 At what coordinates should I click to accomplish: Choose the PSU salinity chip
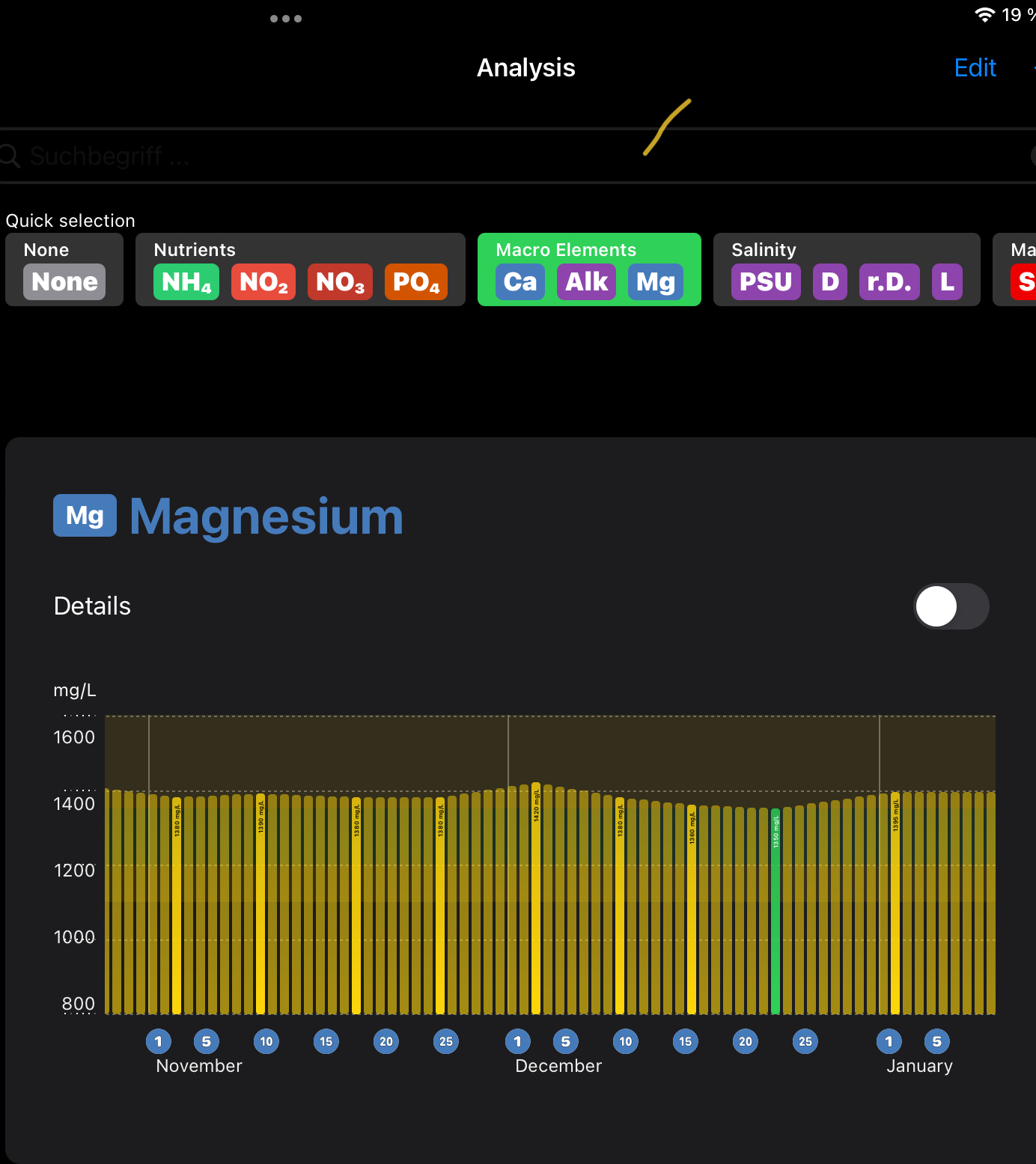coord(766,282)
